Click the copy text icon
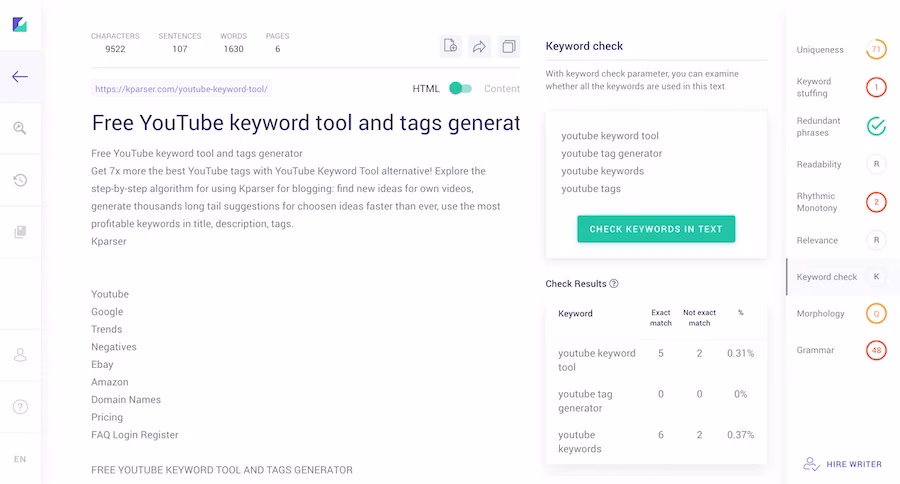This screenshot has width=900, height=484. [x=509, y=46]
